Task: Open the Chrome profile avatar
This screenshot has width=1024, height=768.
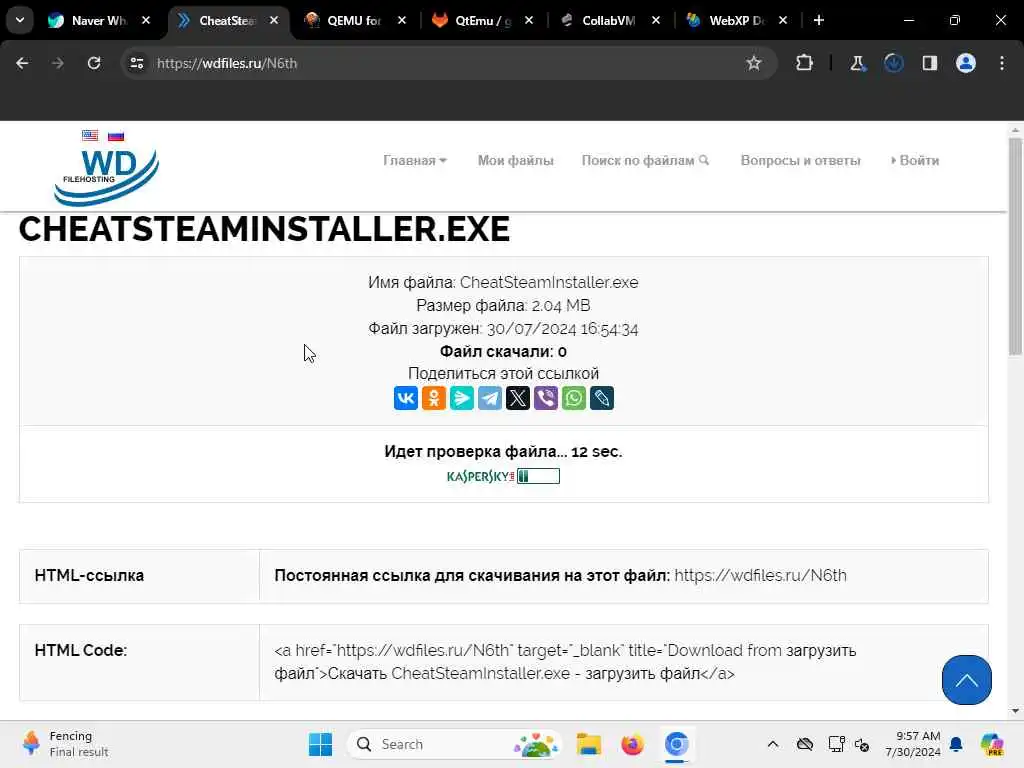Action: coord(966,63)
